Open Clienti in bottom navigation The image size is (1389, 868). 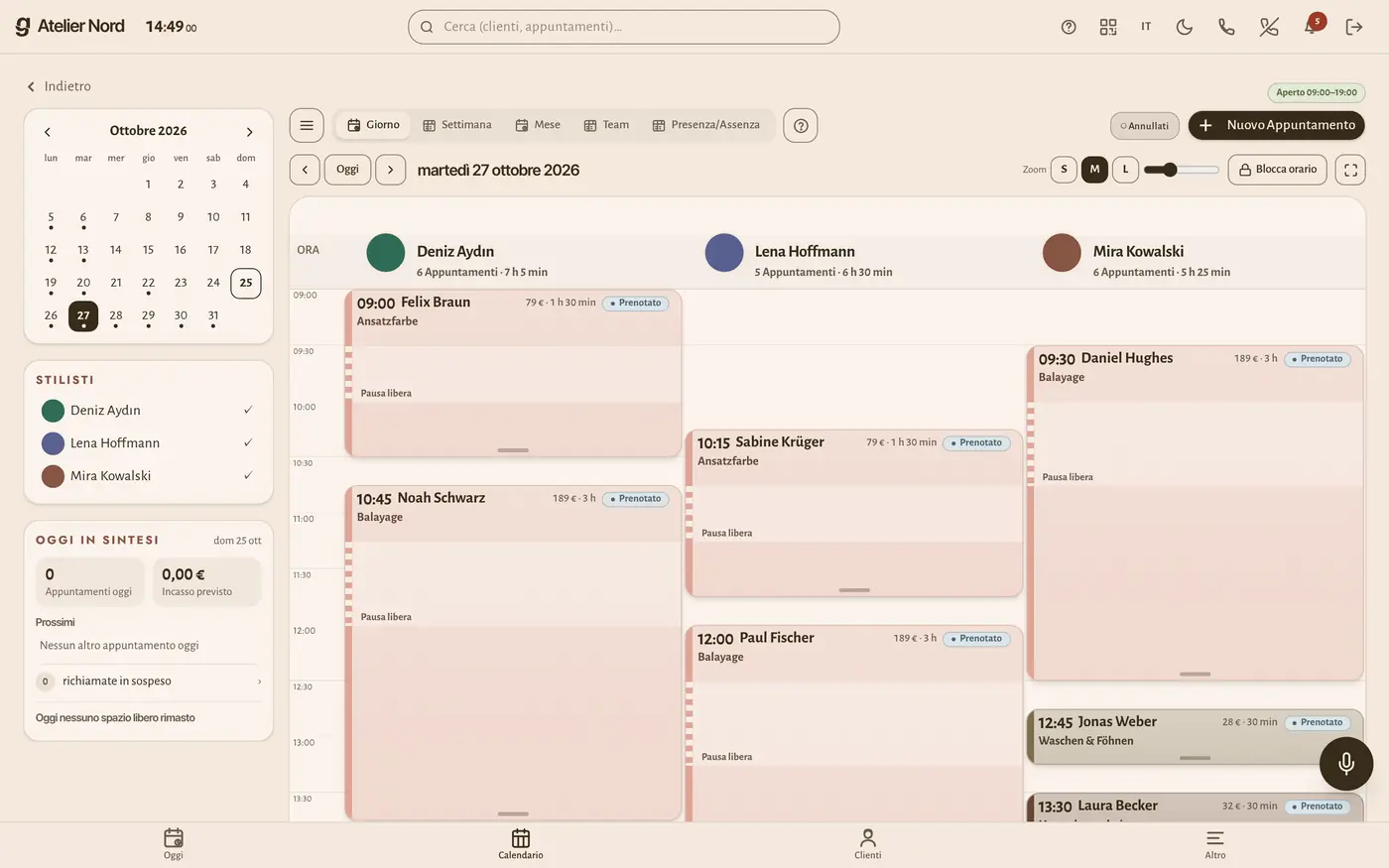(x=868, y=844)
